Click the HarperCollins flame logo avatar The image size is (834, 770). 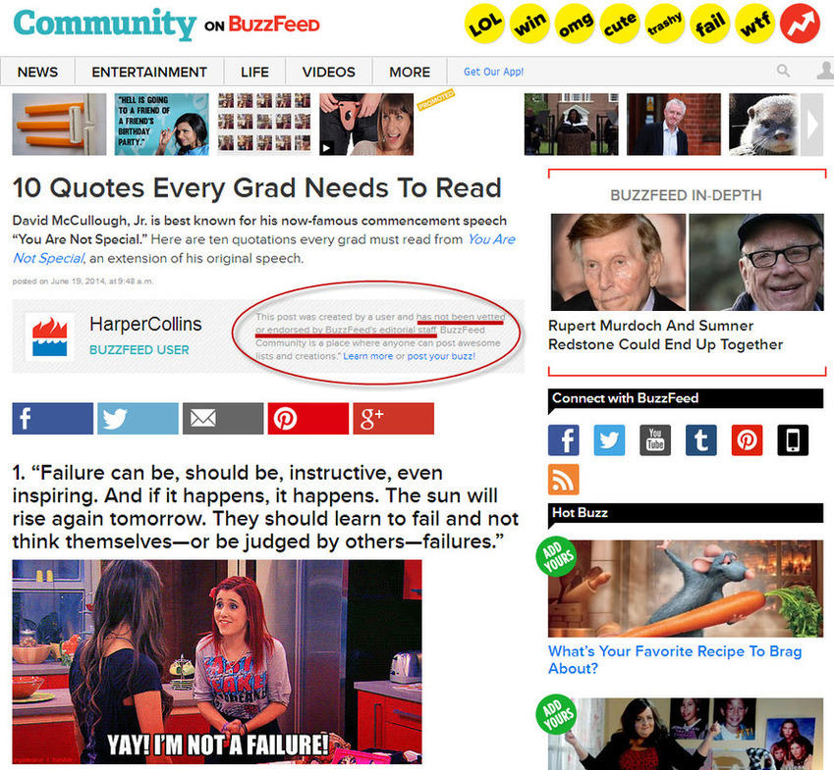[x=49, y=337]
